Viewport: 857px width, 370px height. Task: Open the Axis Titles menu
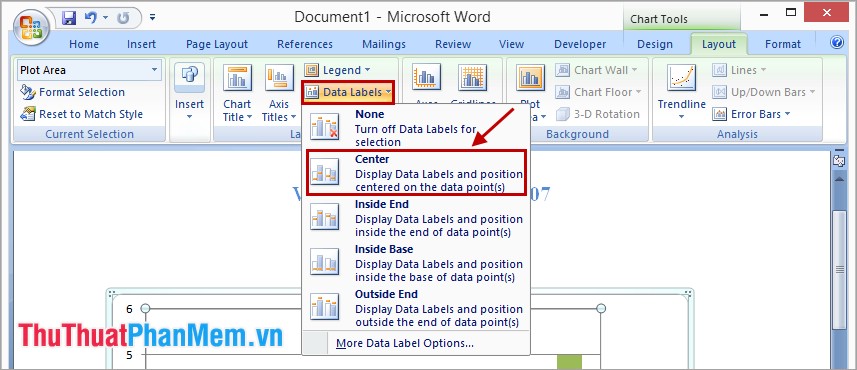[x=279, y=93]
